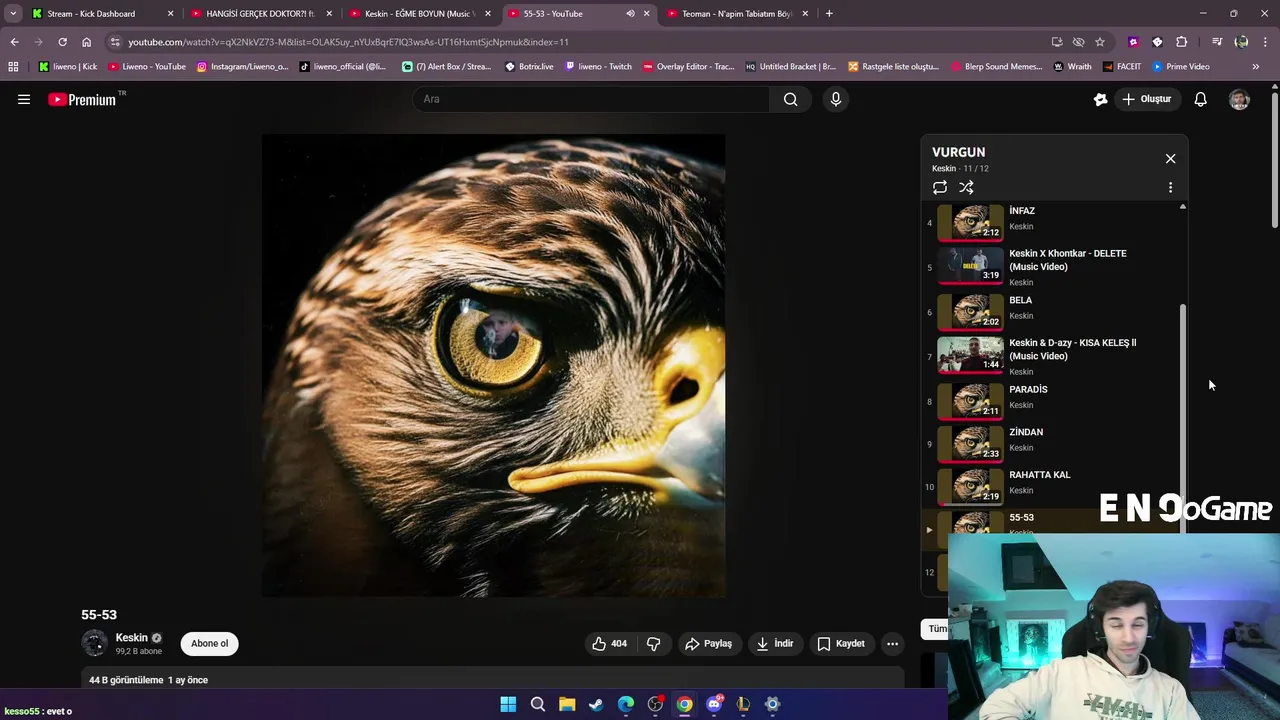The height and width of the screenshot is (720, 1280).
Task: Download the video with İndir
Action: (775, 643)
